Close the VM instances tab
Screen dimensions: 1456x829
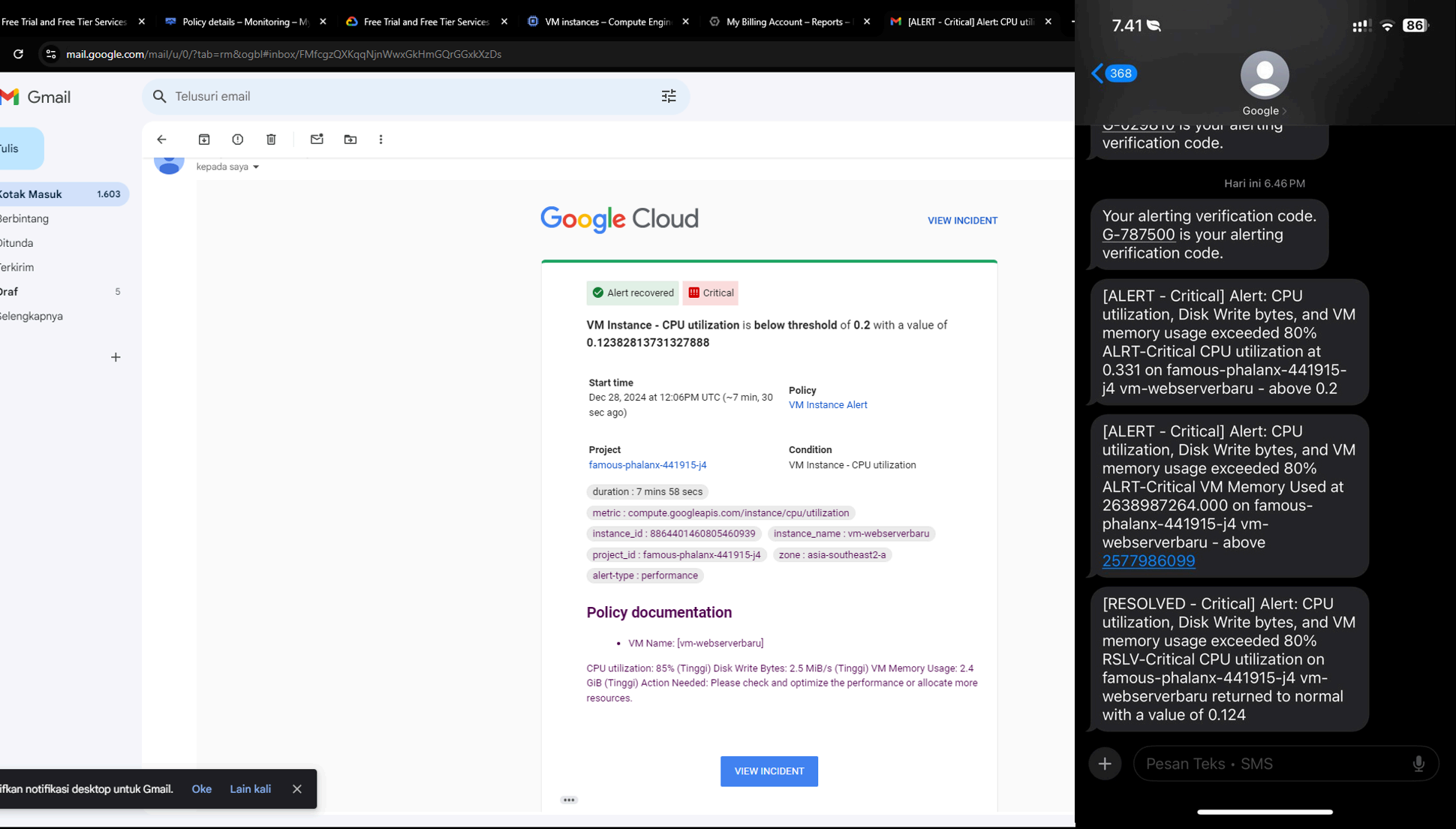[685, 22]
